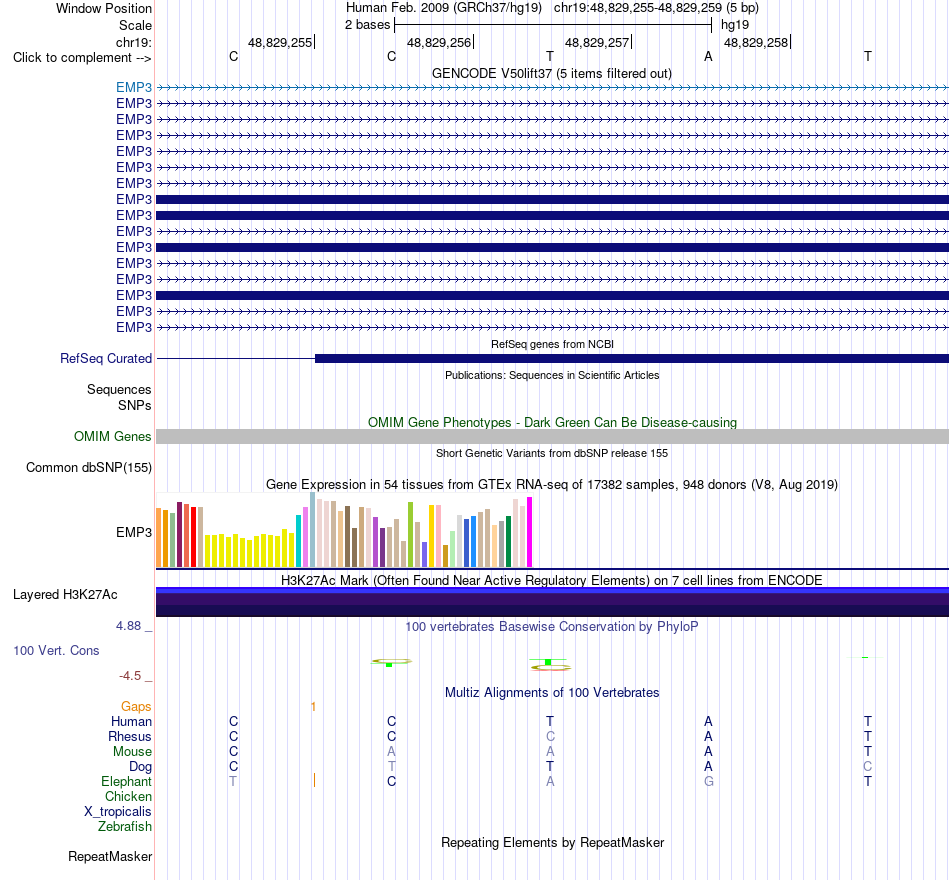
Task: Click the orange 'Gaps' row label
Action: 136,706
